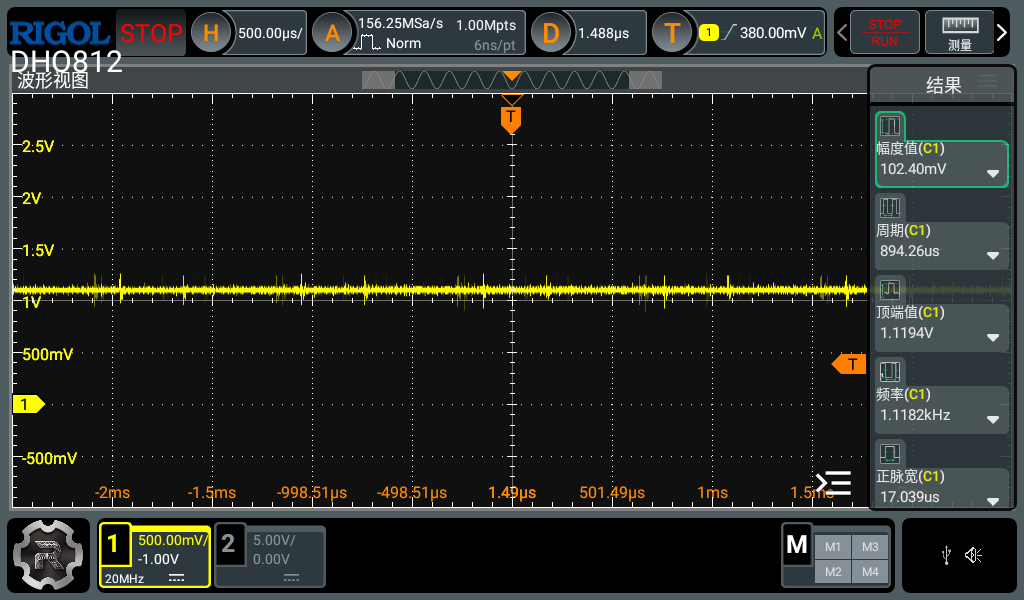Expand the 频率 1.1182kHz dropdown arrow

pyautogui.click(x=993, y=420)
